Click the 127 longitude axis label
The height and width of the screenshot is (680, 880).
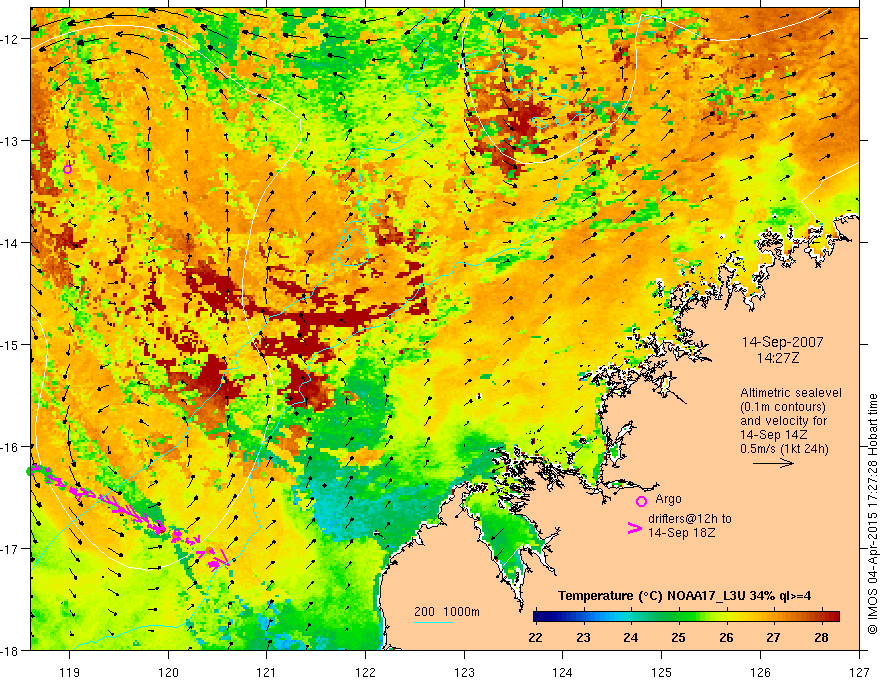coord(859,672)
